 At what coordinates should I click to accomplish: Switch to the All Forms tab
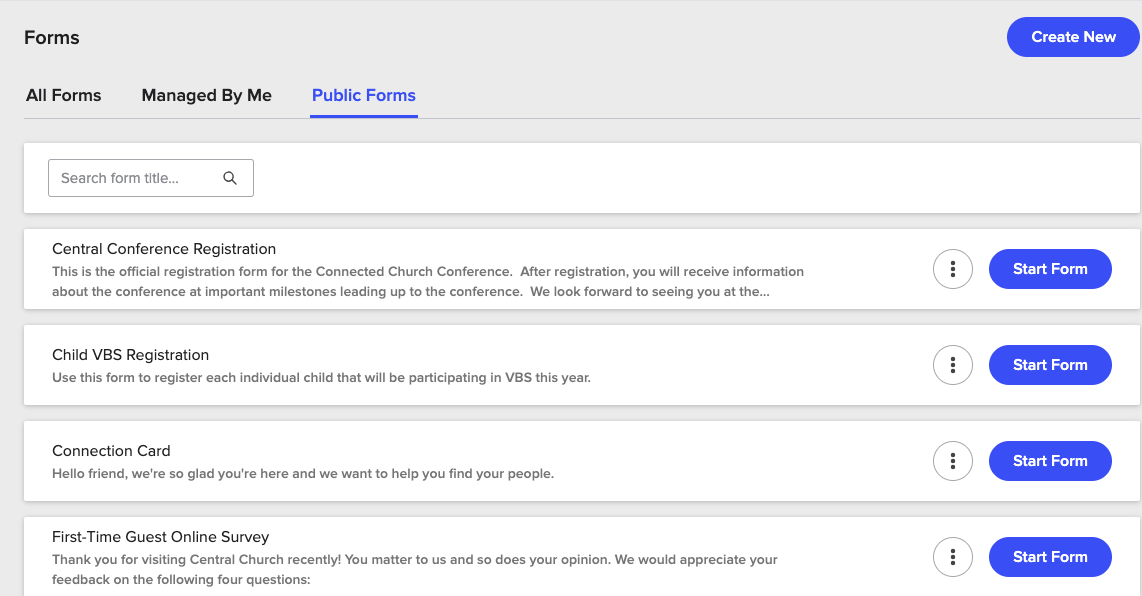(x=63, y=95)
